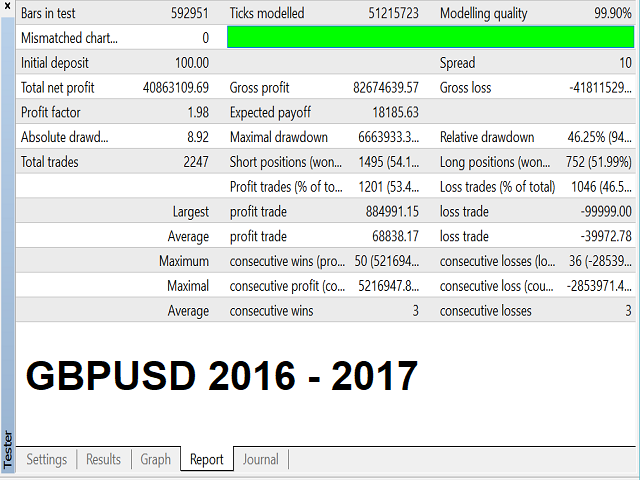
Task: Click average loss trade value -39972.78
Action: (606, 236)
